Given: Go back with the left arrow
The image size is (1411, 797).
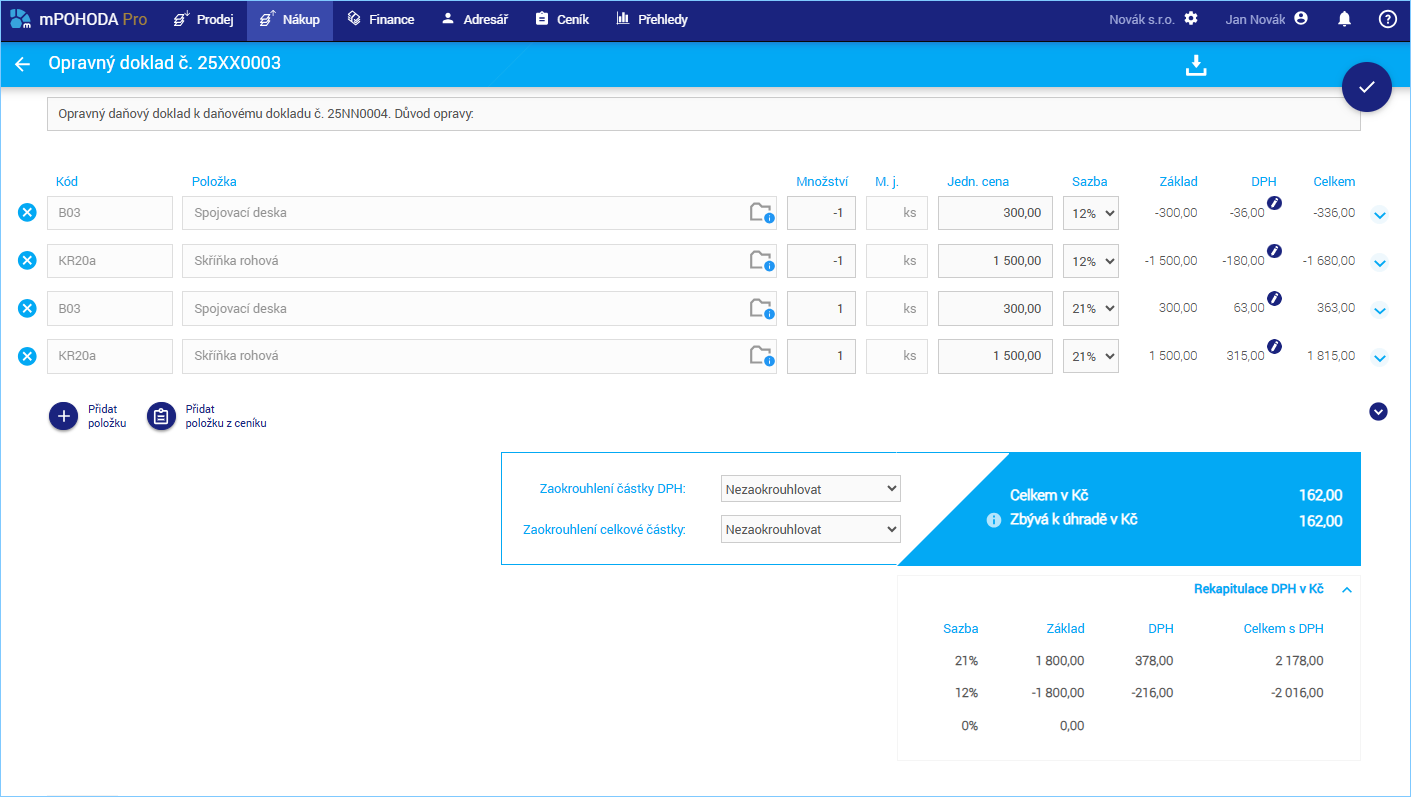Looking at the screenshot, I should coord(22,64).
